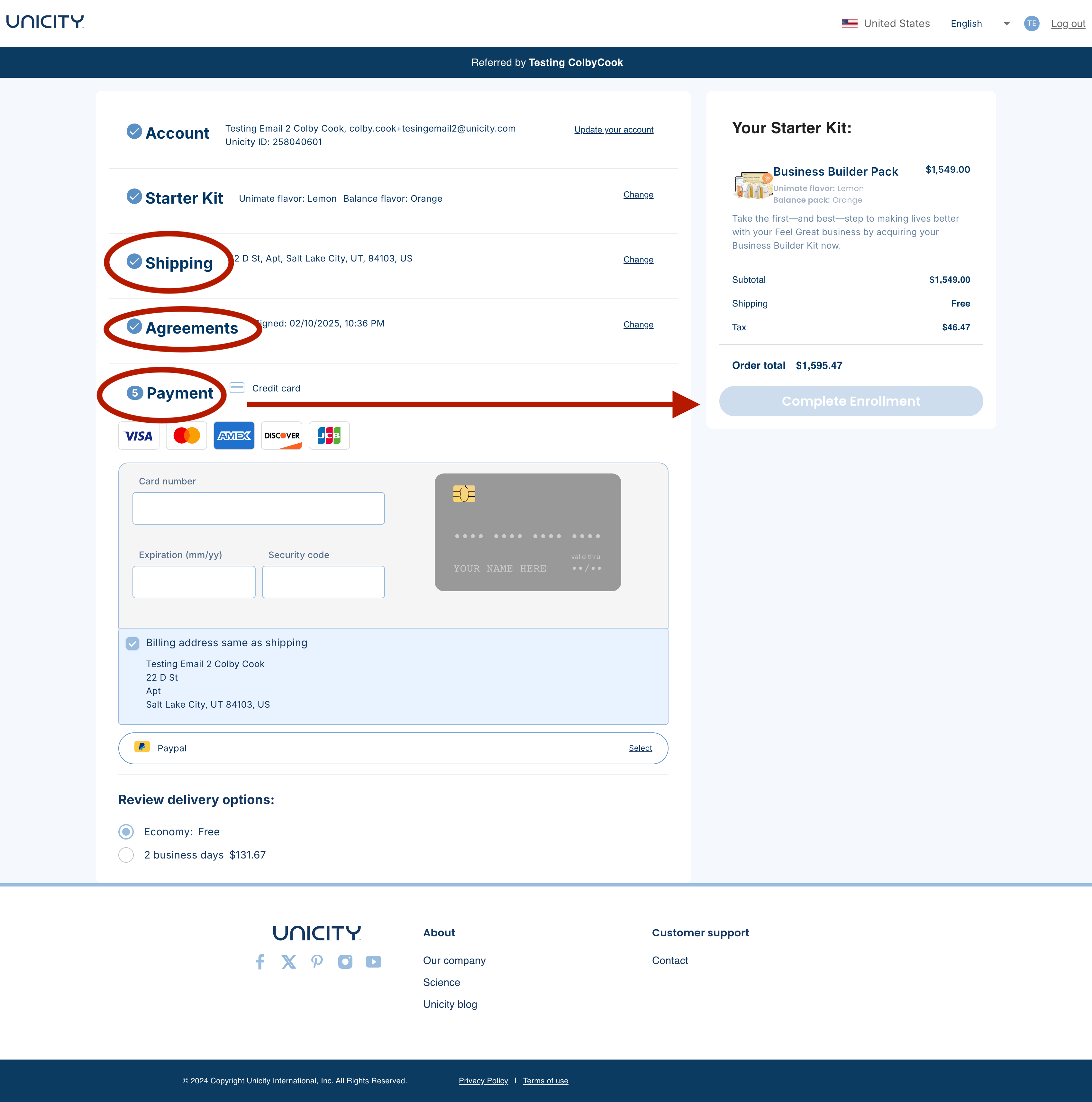Change the Agreements section
The image size is (1092, 1102).
point(638,325)
